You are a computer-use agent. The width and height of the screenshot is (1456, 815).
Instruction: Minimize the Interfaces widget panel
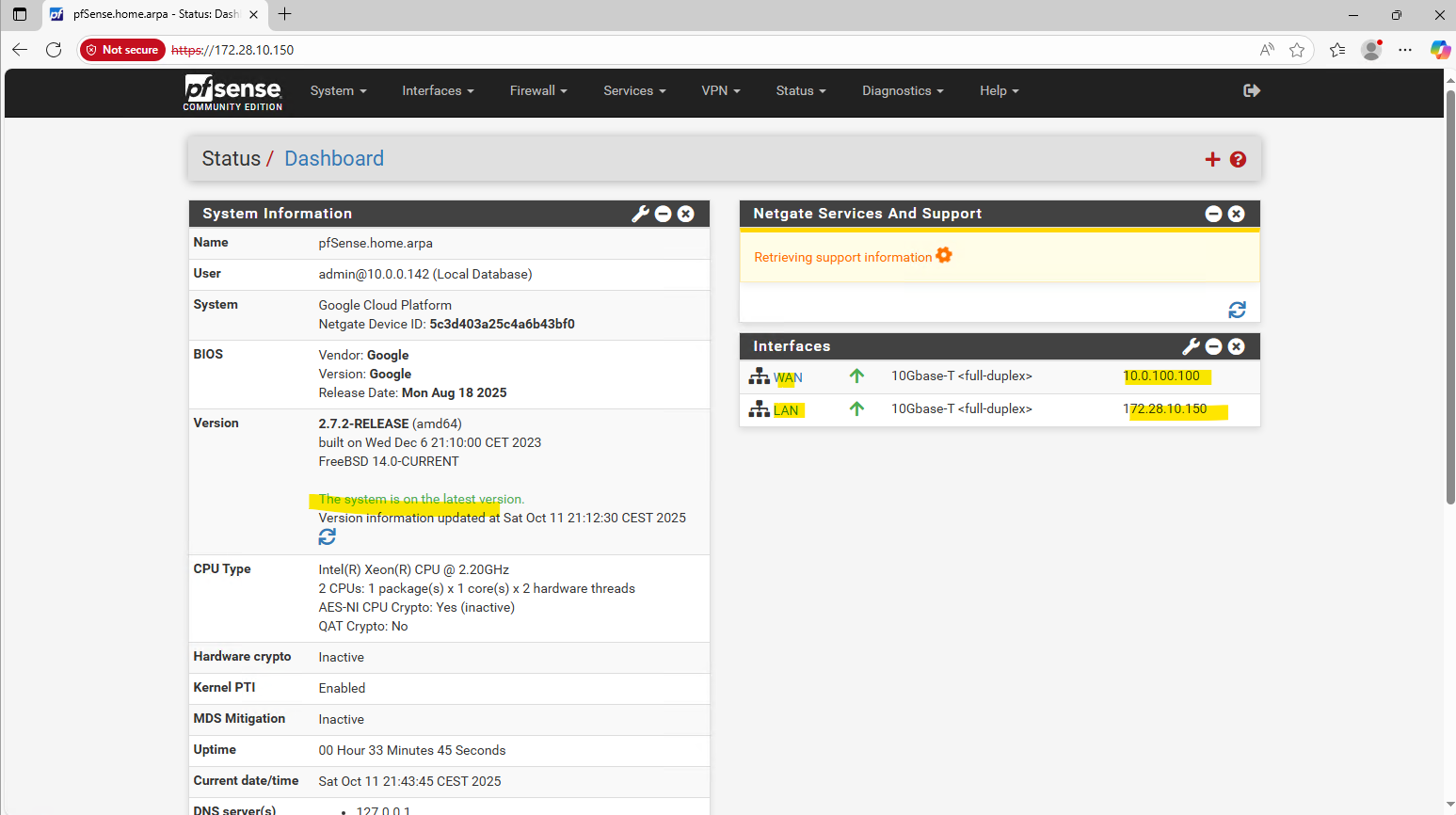(x=1213, y=346)
